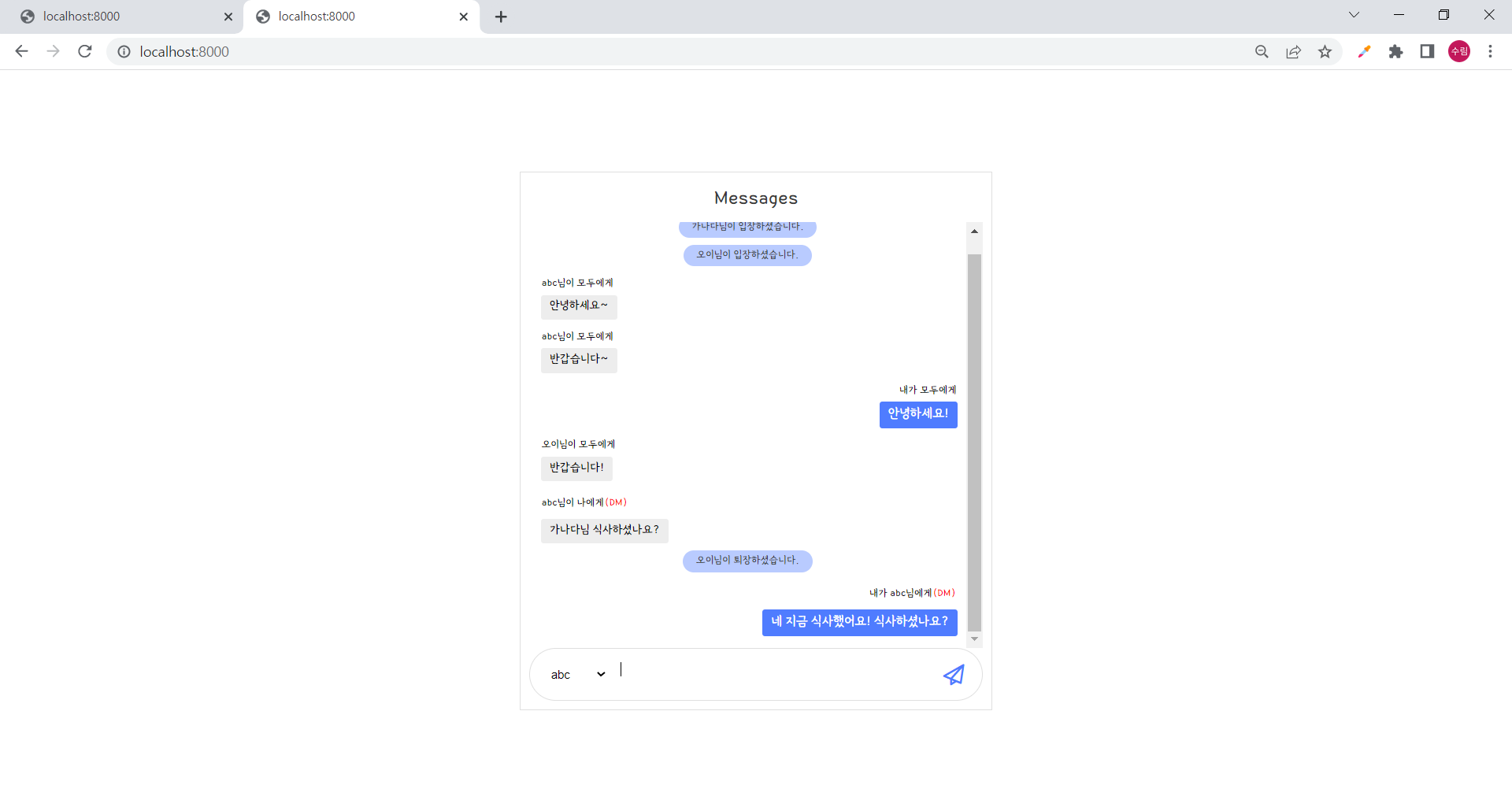Click the page info icon in address bar
This screenshot has width=1512, height=811.
(124, 51)
